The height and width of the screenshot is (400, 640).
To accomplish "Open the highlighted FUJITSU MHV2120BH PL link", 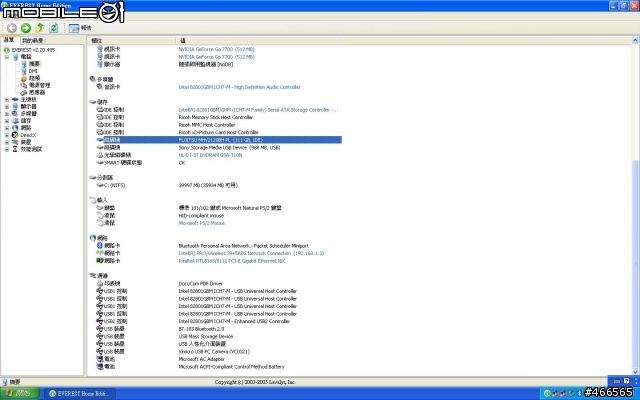I will coord(220,140).
